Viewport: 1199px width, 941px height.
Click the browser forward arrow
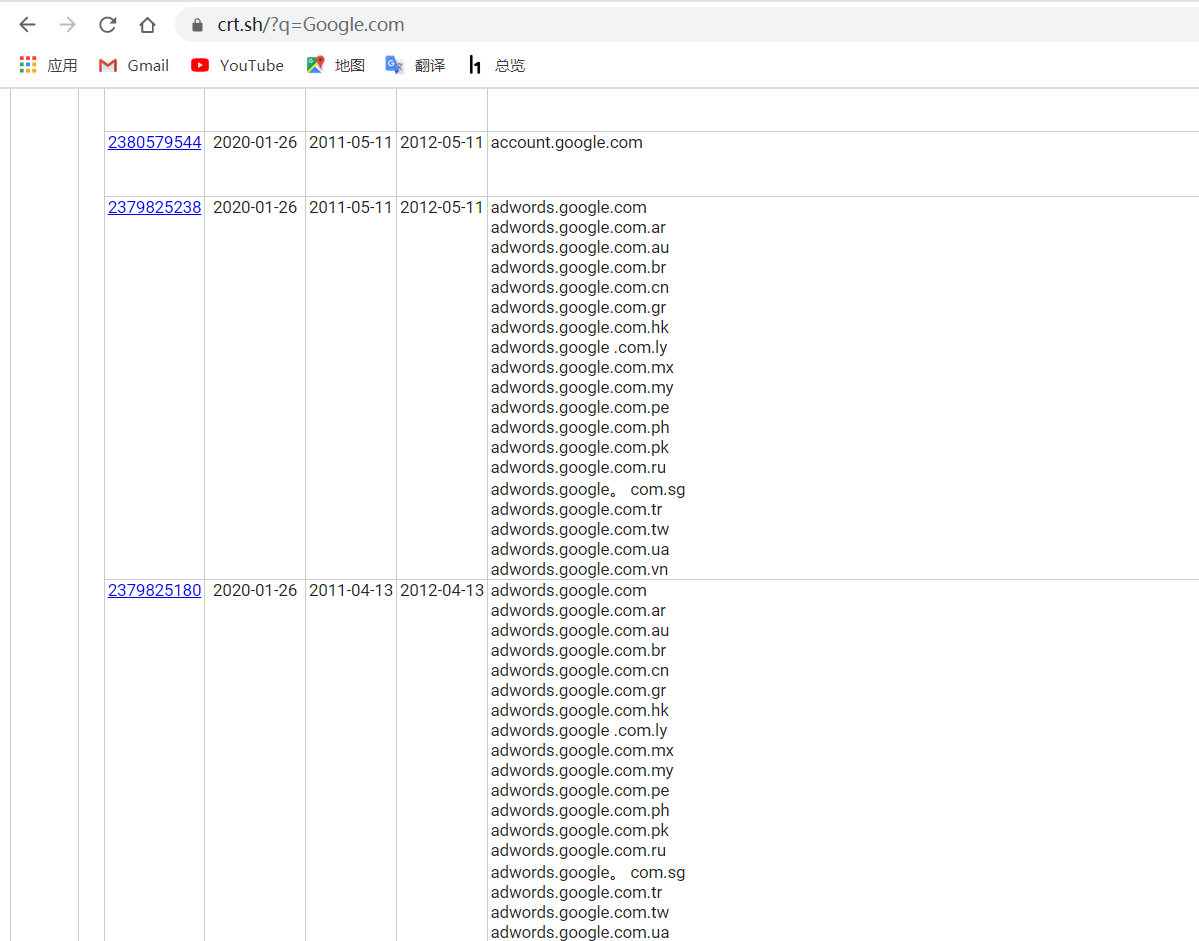click(67, 24)
